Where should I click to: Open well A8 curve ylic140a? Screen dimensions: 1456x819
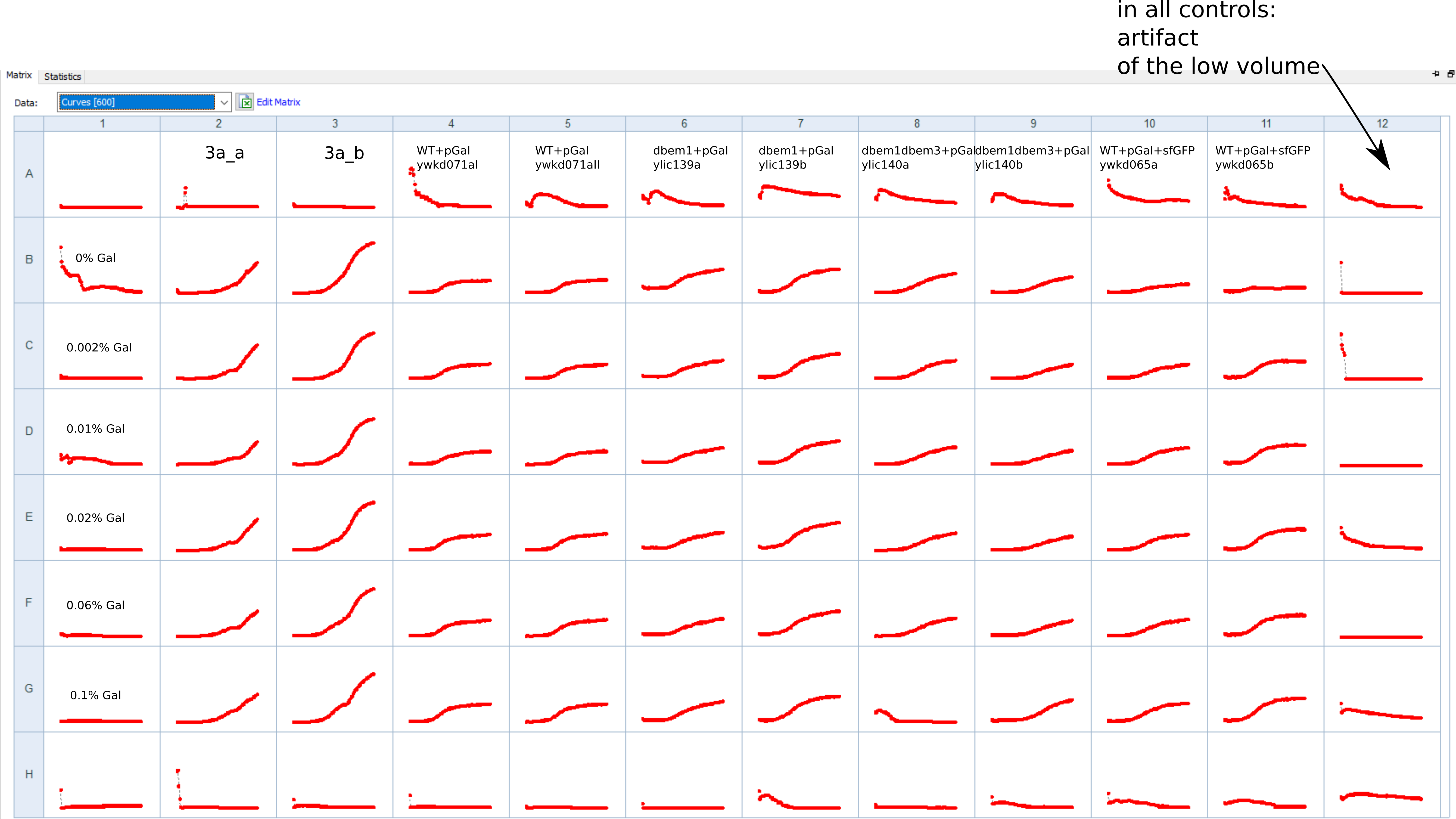click(x=917, y=174)
